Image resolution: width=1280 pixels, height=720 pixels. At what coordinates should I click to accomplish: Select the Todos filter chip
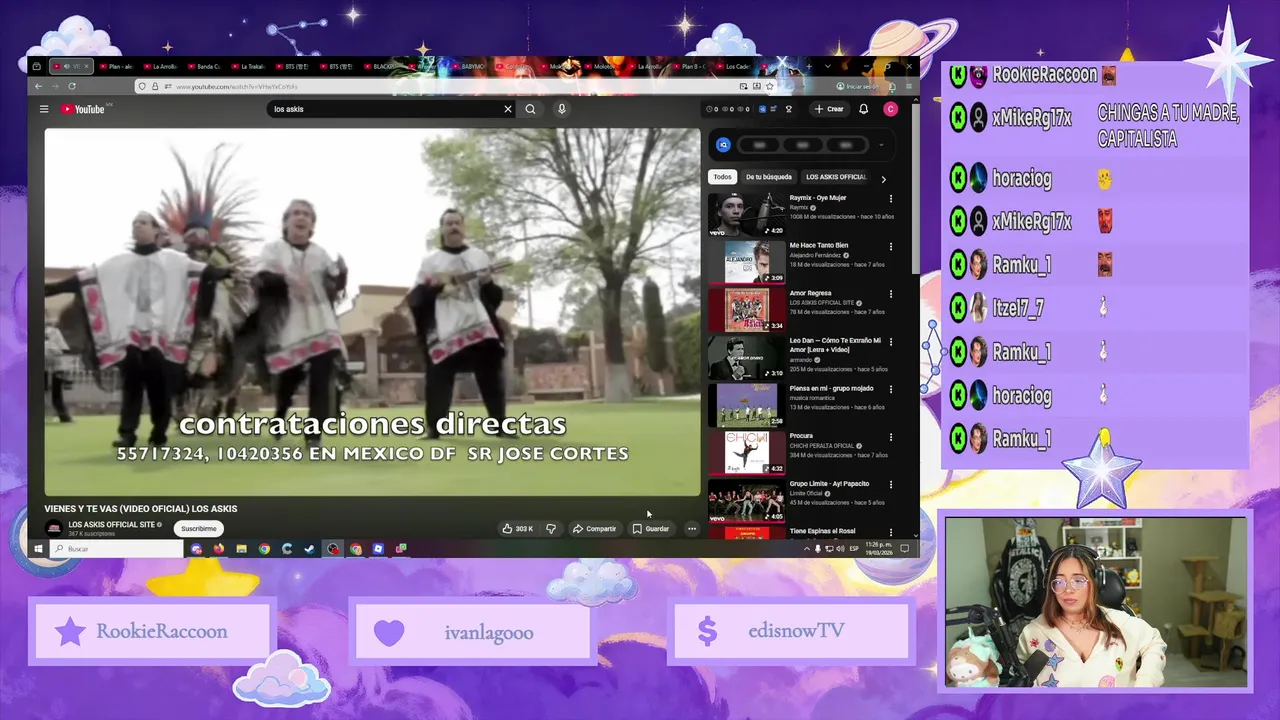(722, 177)
